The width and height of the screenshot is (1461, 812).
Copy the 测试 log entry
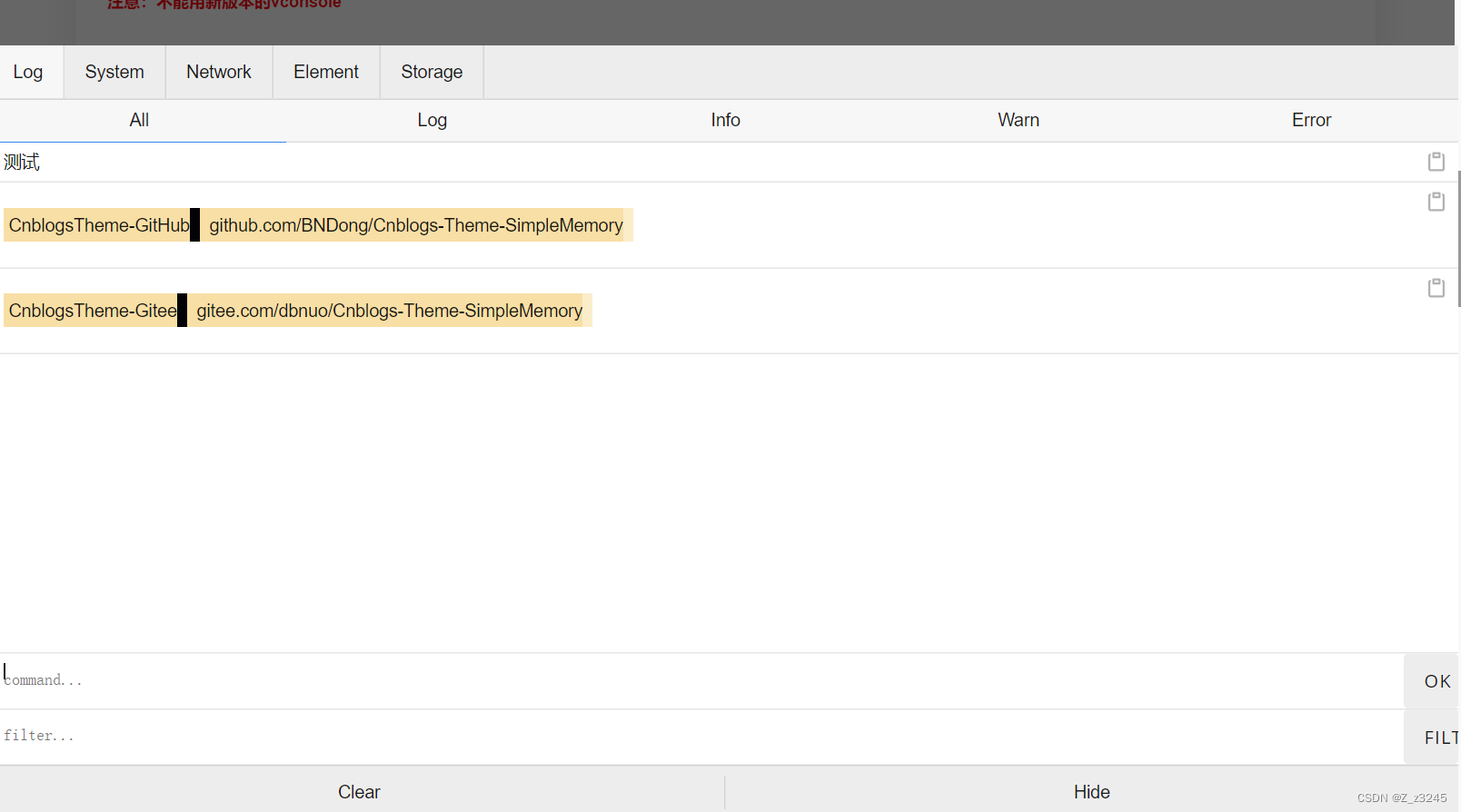1436,162
